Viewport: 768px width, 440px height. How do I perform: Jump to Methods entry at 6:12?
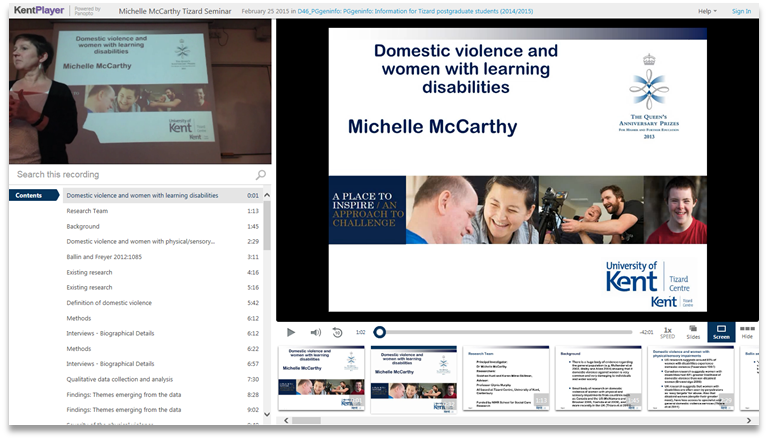[x=163, y=318]
